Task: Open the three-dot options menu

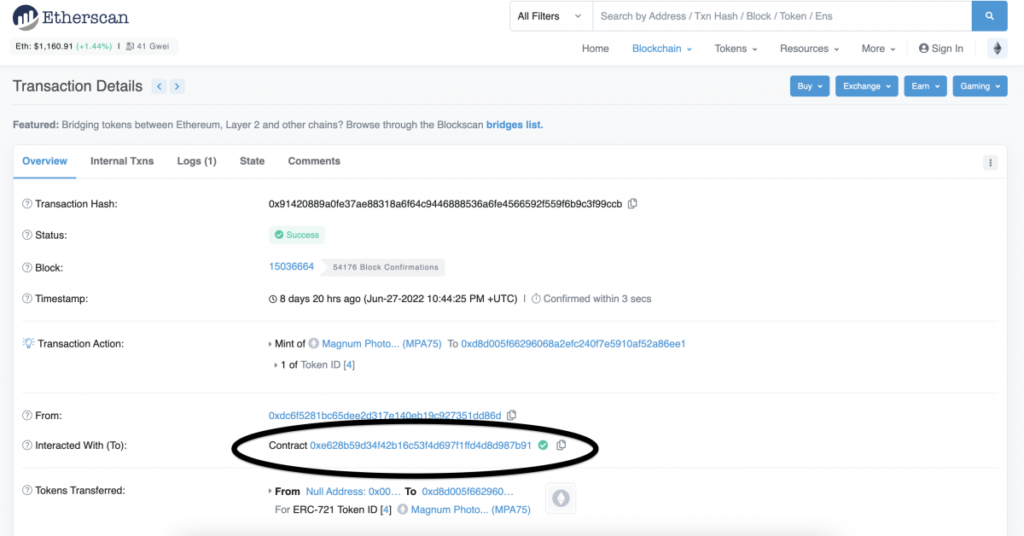Action: (x=990, y=163)
